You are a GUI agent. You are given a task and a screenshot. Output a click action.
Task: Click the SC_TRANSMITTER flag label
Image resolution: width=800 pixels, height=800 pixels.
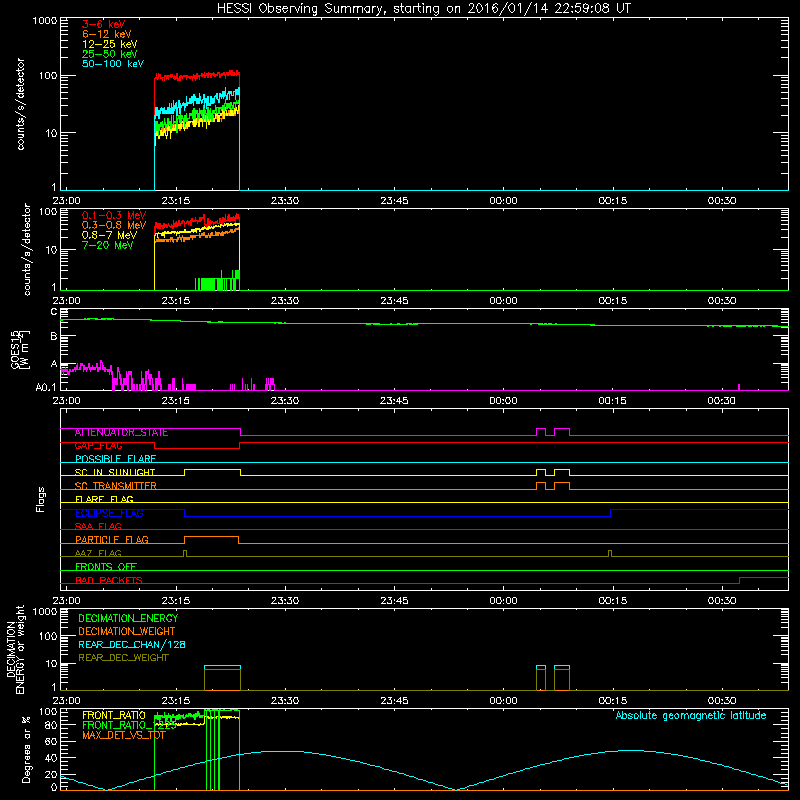tap(115, 486)
